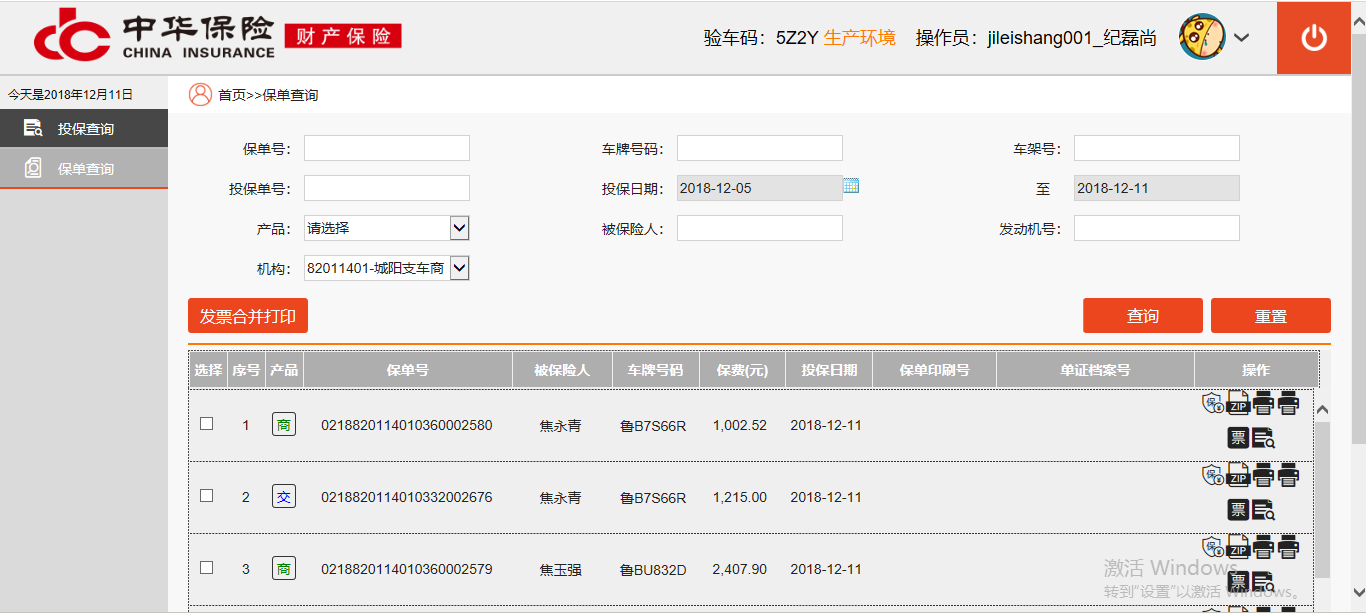Click premium amount 1,215.00
1366x614 pixels.
[x=740, y=497]
